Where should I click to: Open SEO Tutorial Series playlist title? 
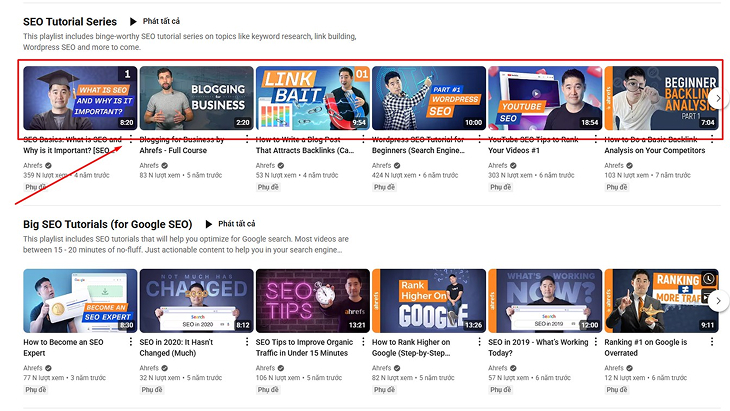coord(70,22)
